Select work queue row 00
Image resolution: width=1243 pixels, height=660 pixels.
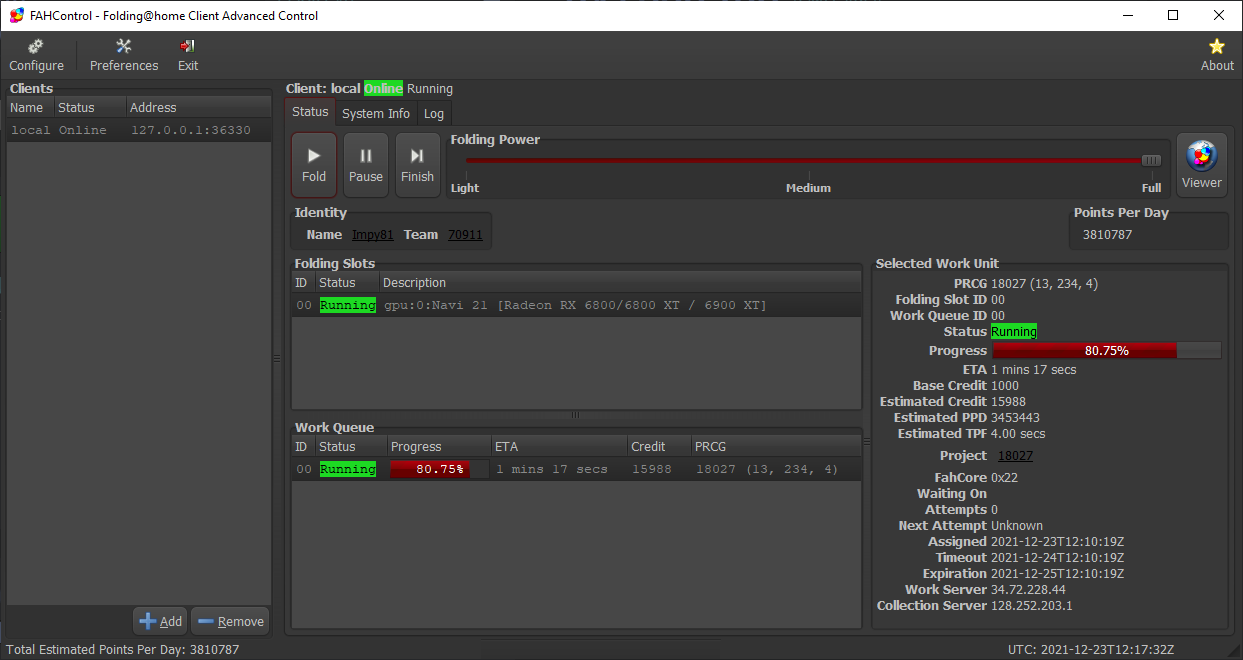click(x=576, y=469)
